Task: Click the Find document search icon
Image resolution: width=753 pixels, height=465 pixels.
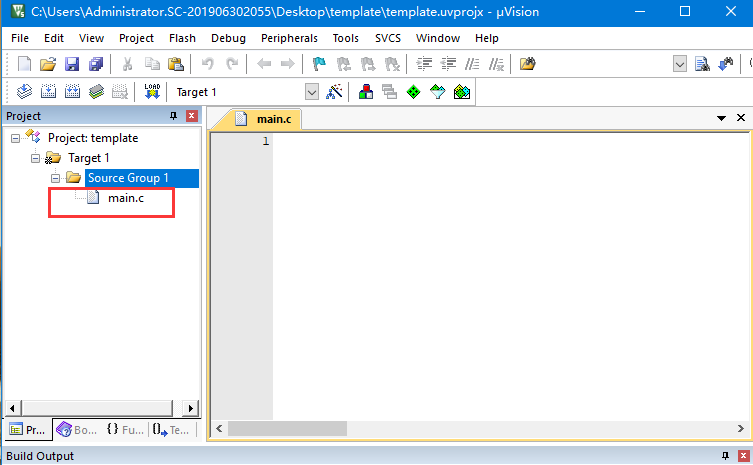Action: [702, 64]
